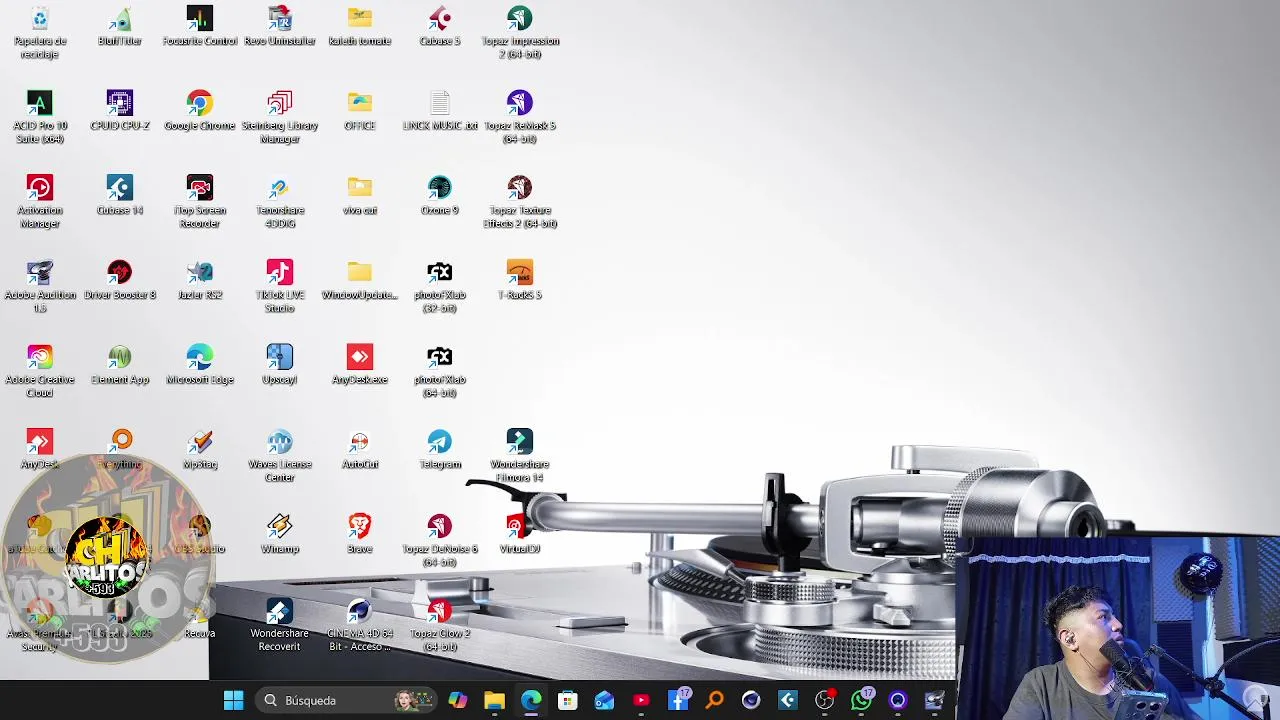Image resolution: width=1280 pixels, height=720 pixels.
Task: Open Microsoft Store from the taskbar
Action: pos(567,700)
